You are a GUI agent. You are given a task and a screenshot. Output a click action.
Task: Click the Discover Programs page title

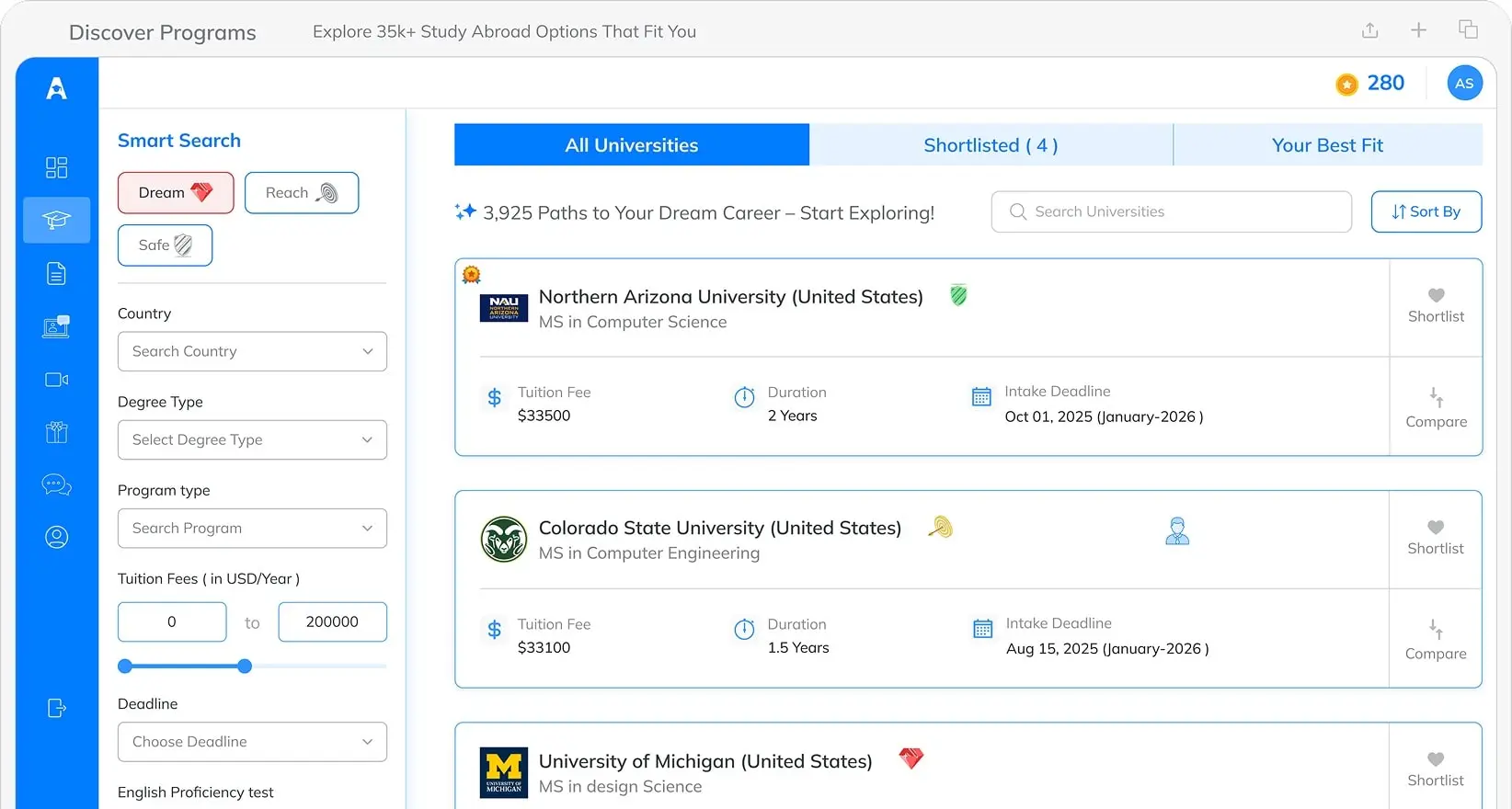pos(163,32)
